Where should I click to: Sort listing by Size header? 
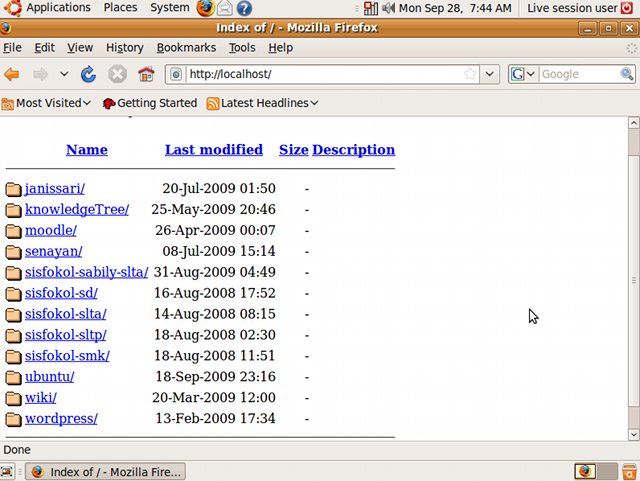coord(293,150)
